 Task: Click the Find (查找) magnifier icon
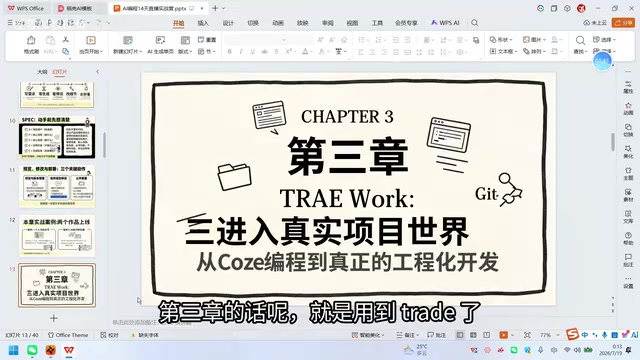click(580, 40)
